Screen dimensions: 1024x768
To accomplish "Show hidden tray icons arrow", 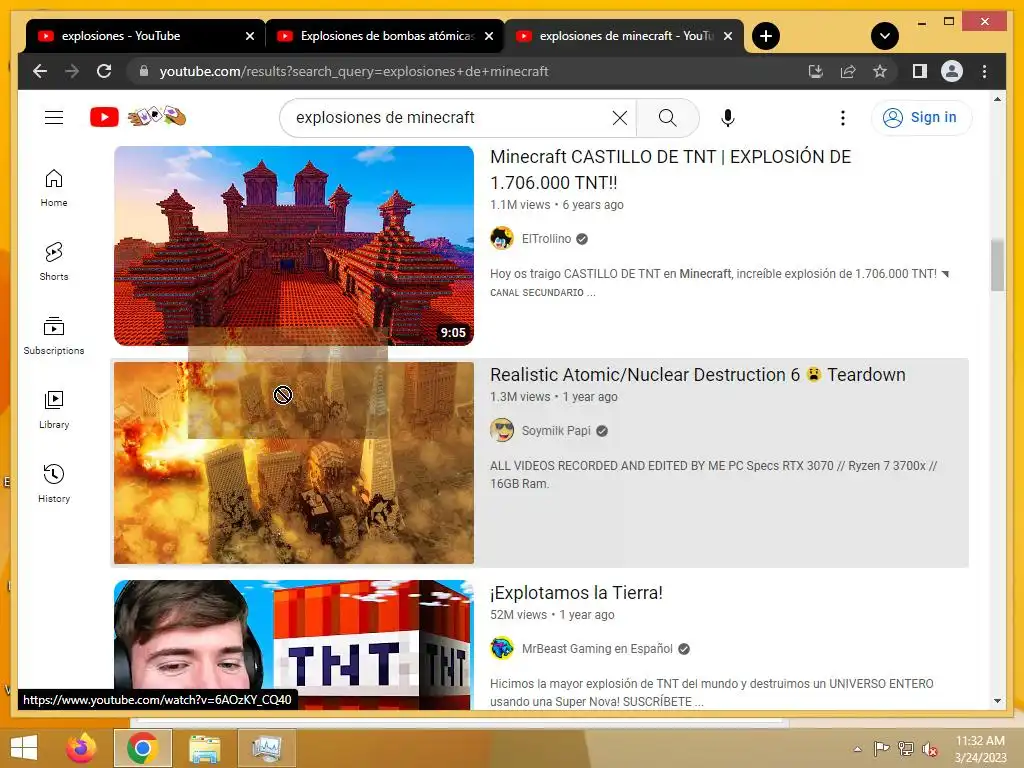I will click(857, 749).
